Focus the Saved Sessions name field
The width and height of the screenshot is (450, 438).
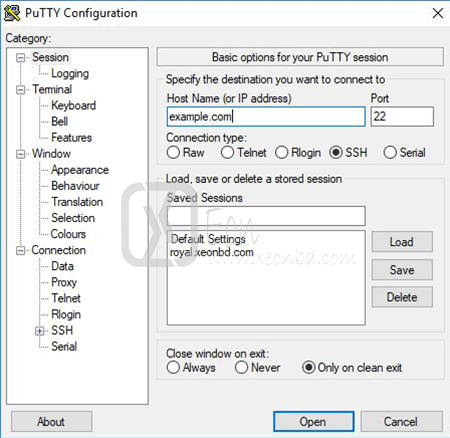[x=266, y=216]
